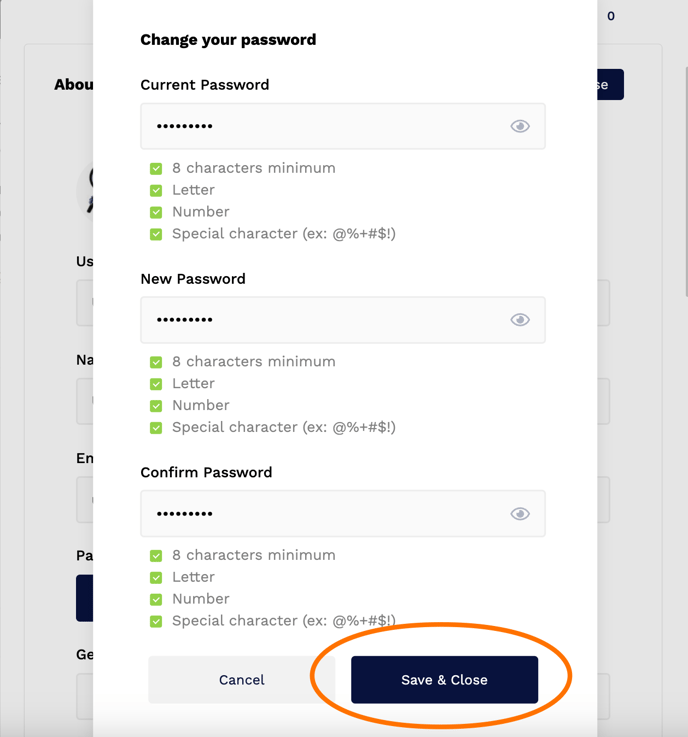Show Current Password using eye icon
The width and height of the screenshot is (688, 737).
(x=520, y=126)
